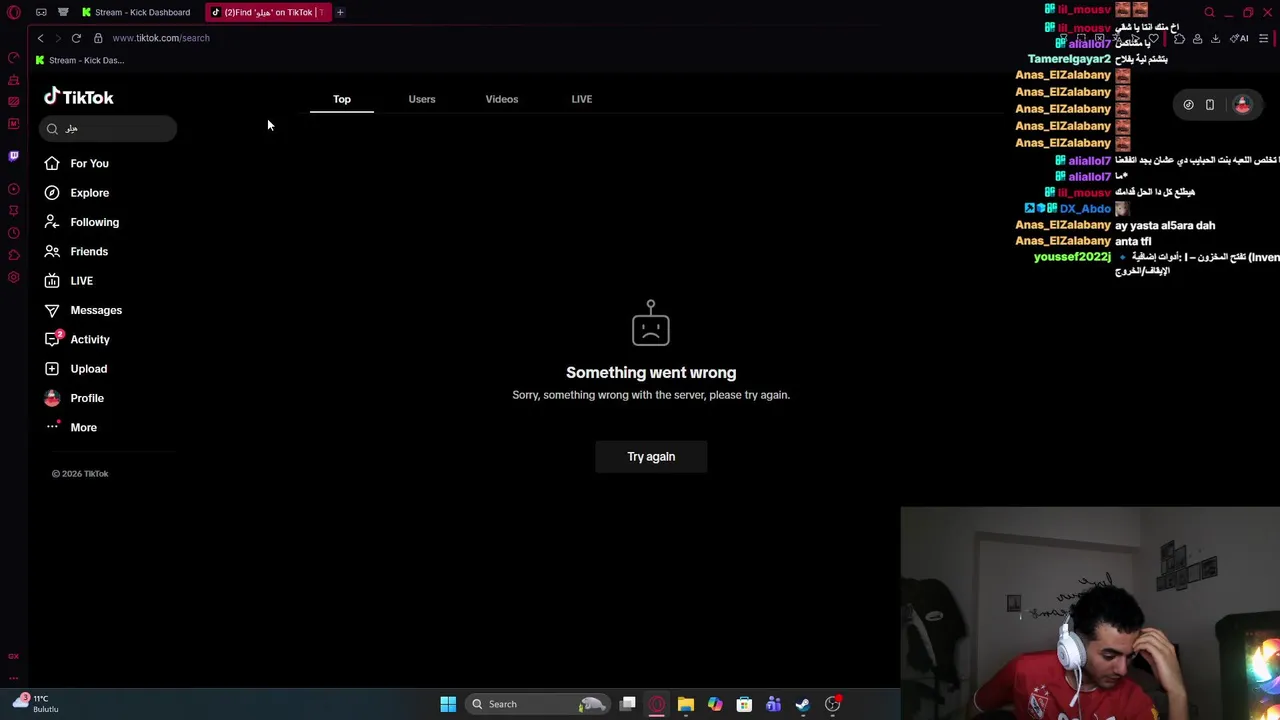Reload the current page

click(76, 38)
